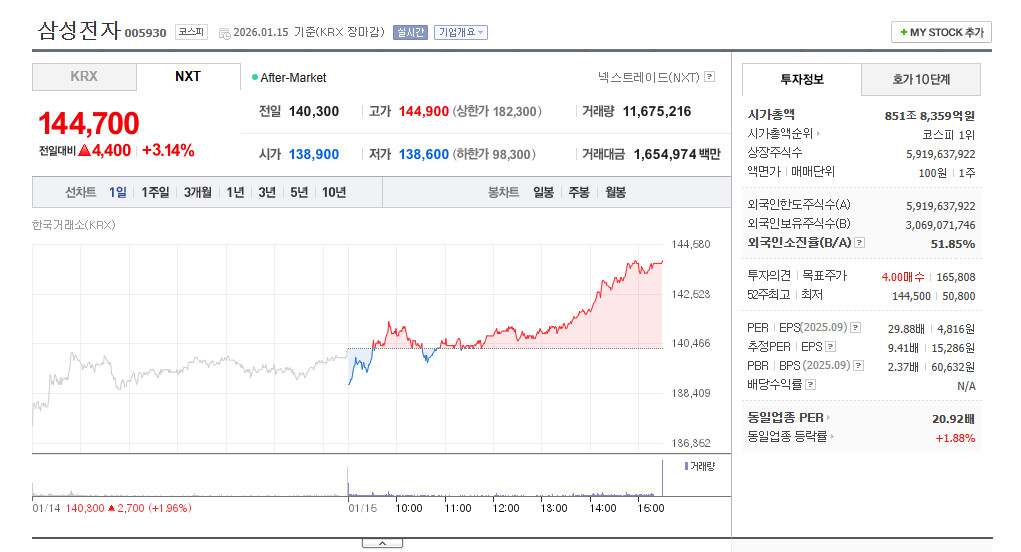Click the MY STOCK 추가 button
1021x552 pixels.
tap(942, 32)
